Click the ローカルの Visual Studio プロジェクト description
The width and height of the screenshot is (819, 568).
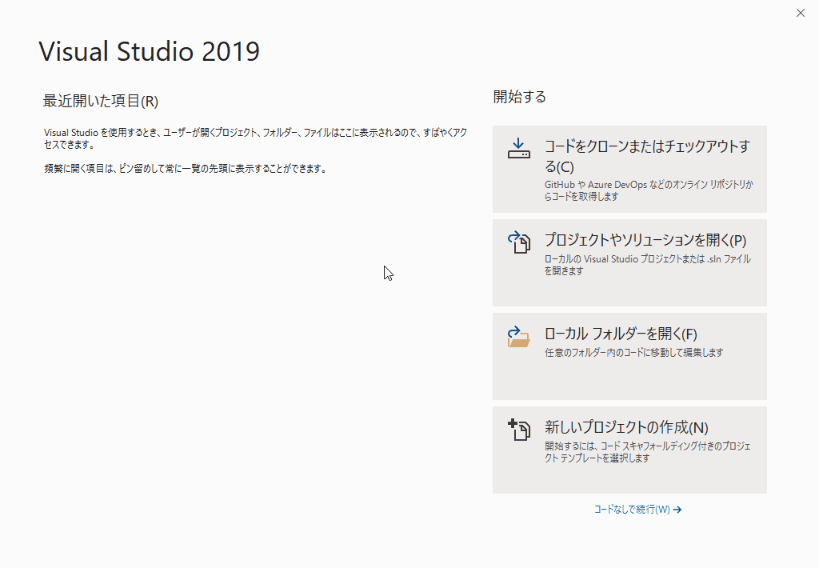(648, 264)
